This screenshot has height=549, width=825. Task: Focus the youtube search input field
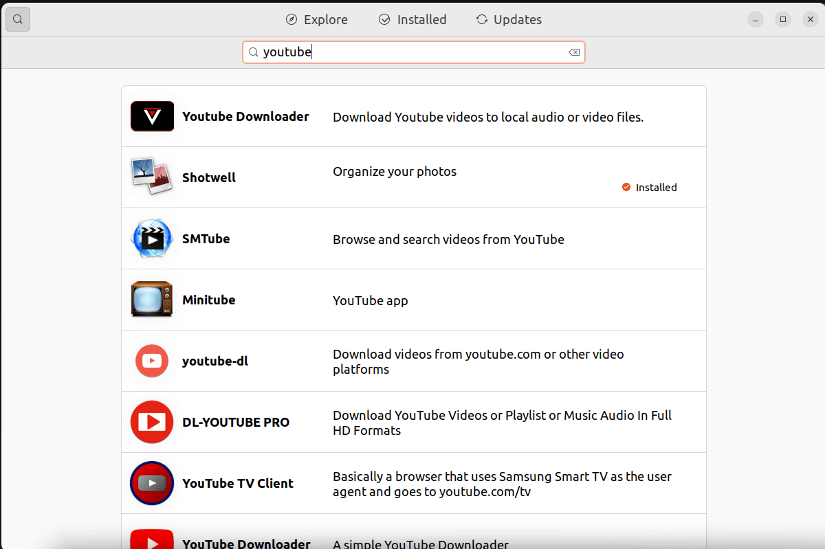414,52
